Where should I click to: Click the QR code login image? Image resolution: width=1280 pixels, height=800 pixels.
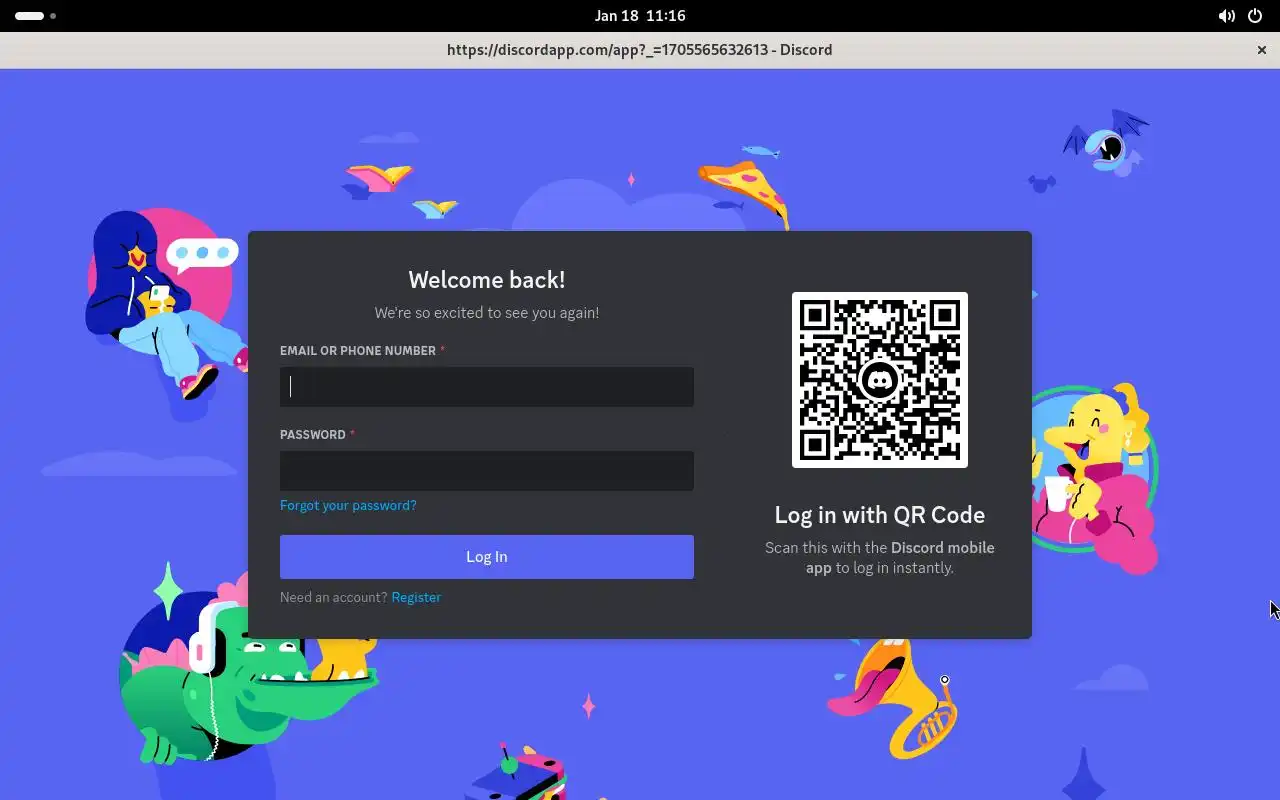[880, 380]
